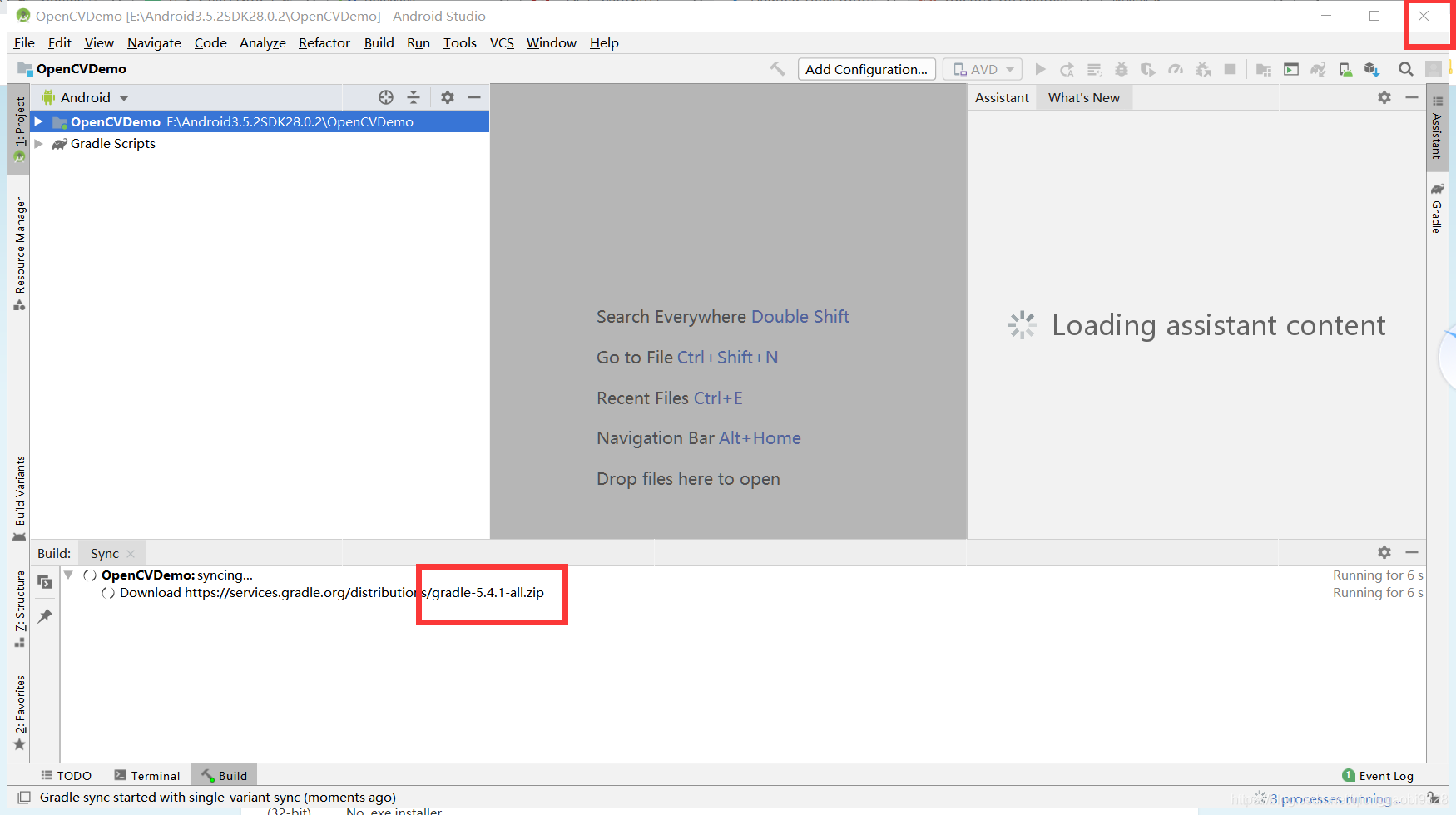Open Project panel settings gear
This screenshot has width=1456, height=815.
point(448,97)
